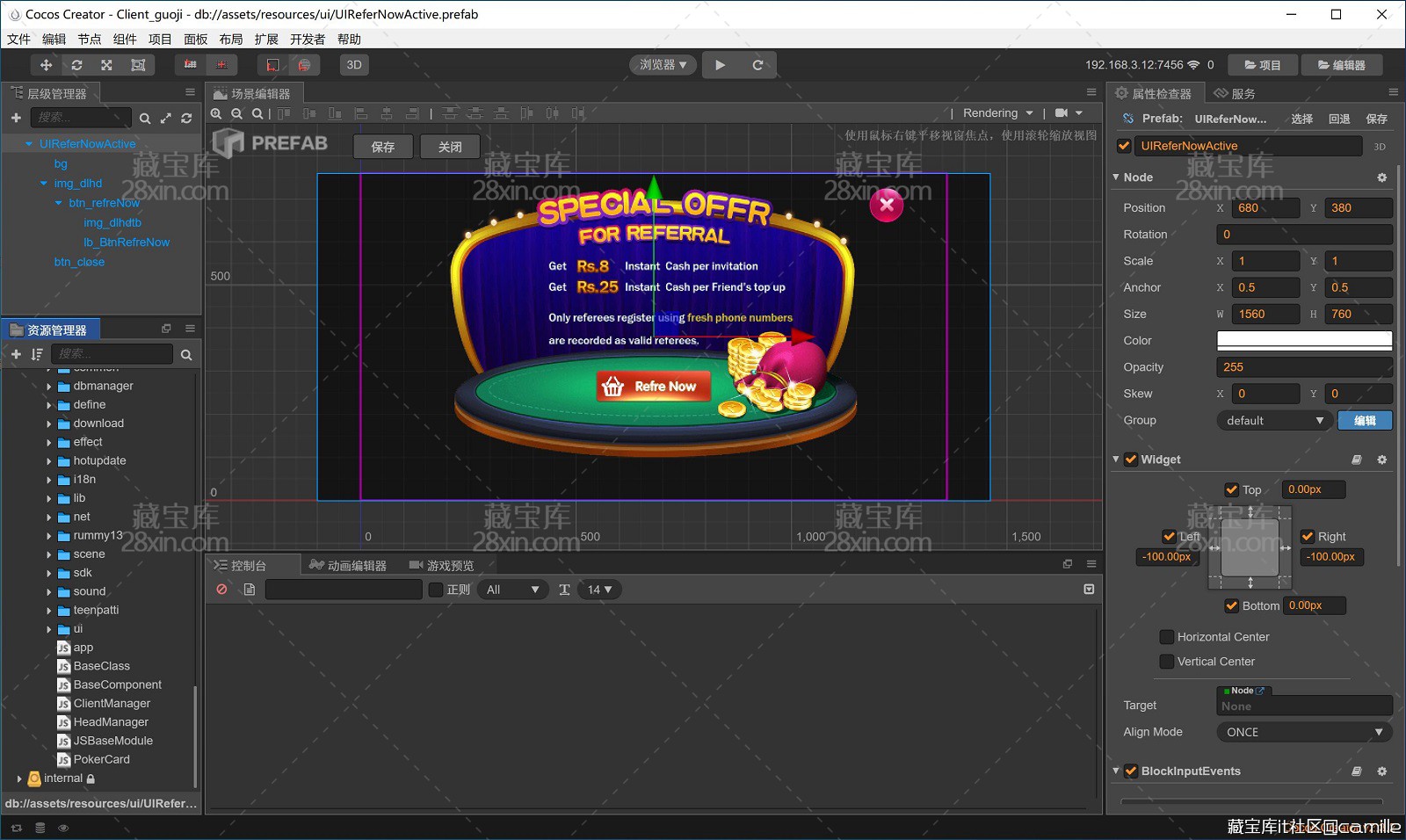1406x840 pixels.
Task: Clear the console log icon
Action: click(x=221, y=590)
